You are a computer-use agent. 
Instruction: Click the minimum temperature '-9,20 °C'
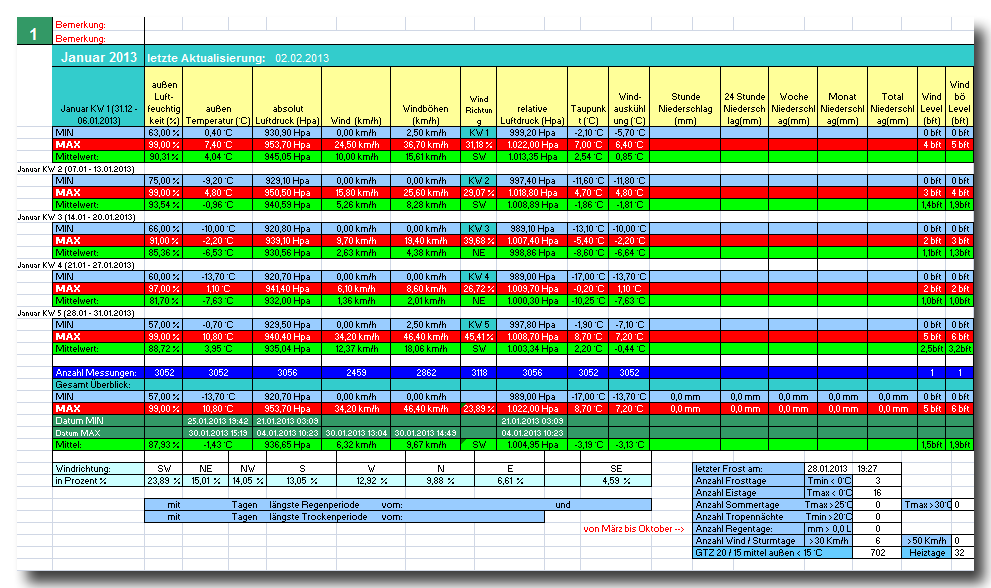(218, 181)
